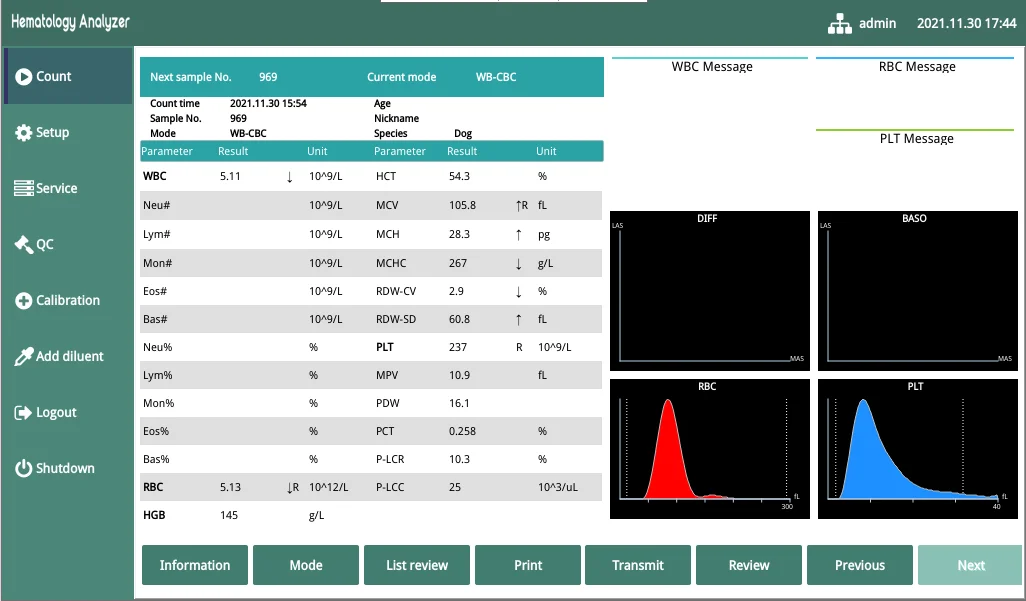Viewport: 1026px width, 601px height.
Task: Click the Service list icon
Action: pyautogui.click(x=23, y=188)
